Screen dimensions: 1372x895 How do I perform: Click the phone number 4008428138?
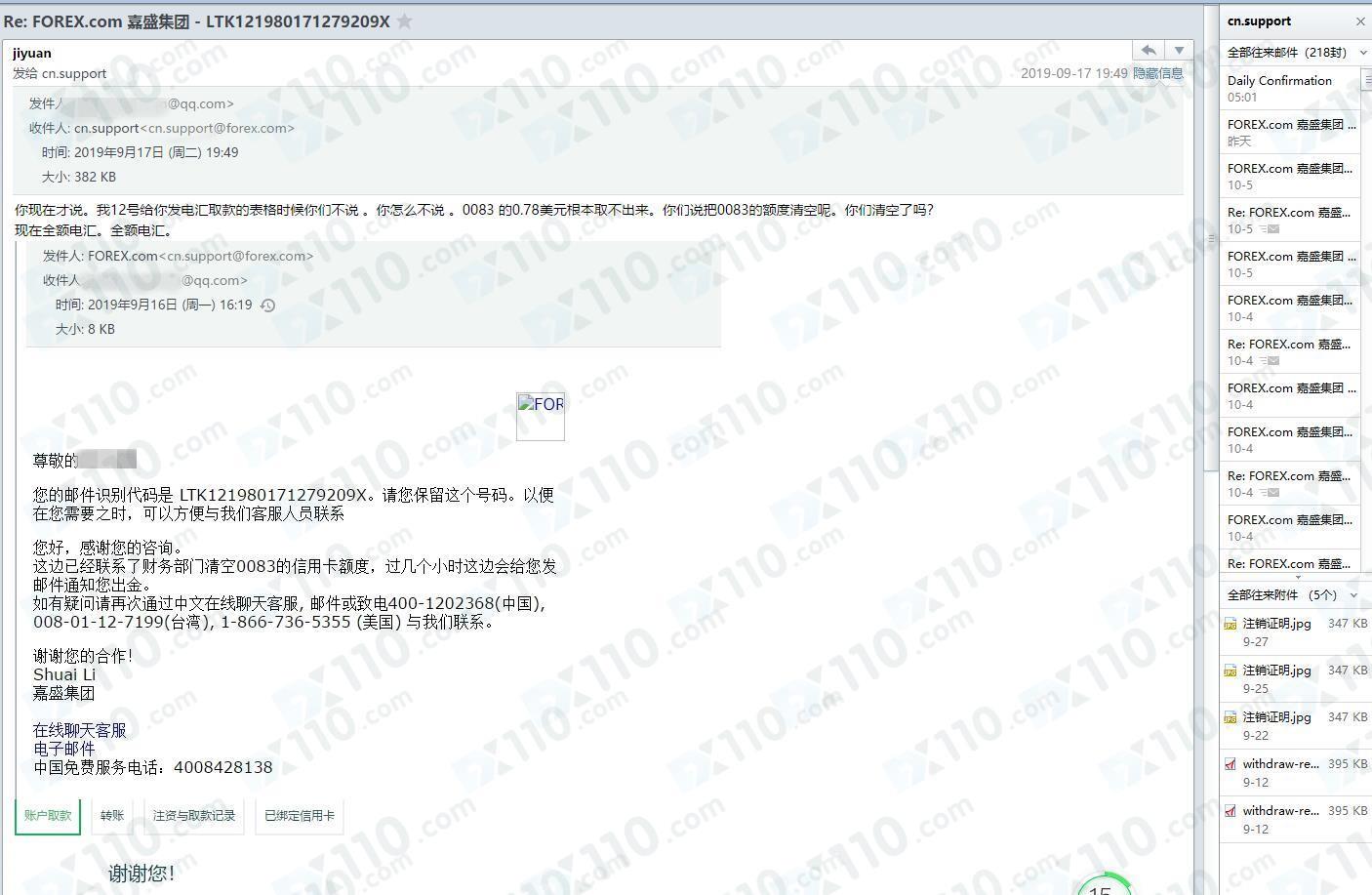click(x=223, y=767)
